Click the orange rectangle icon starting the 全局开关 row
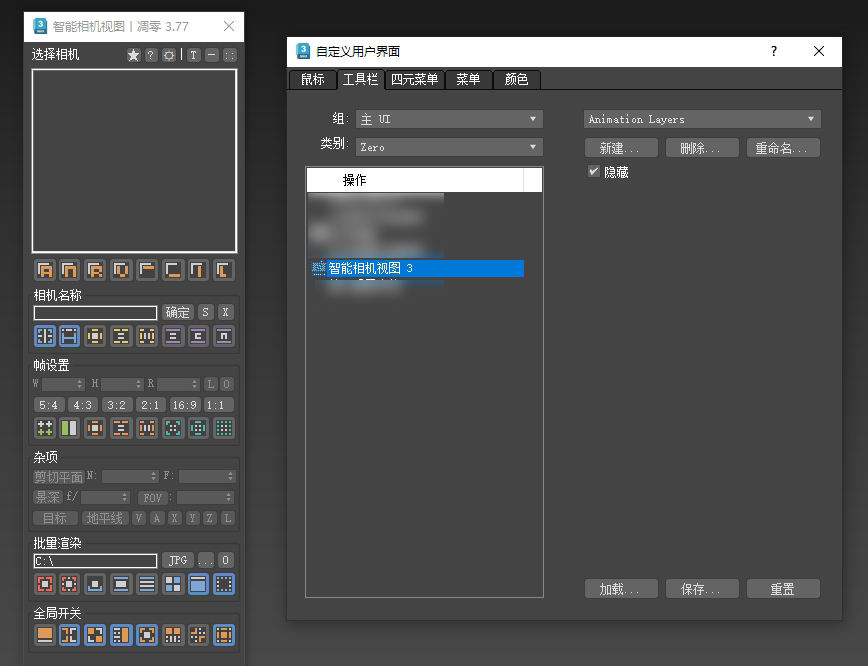 click(45, 635)
